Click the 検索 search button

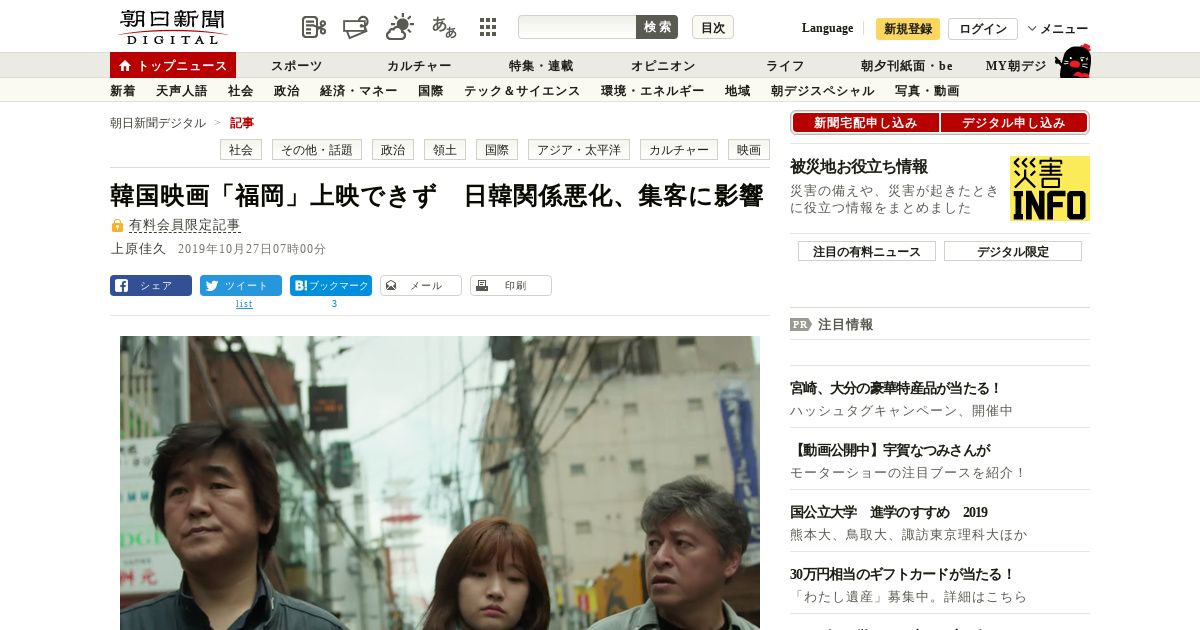[x=657, y=27]
